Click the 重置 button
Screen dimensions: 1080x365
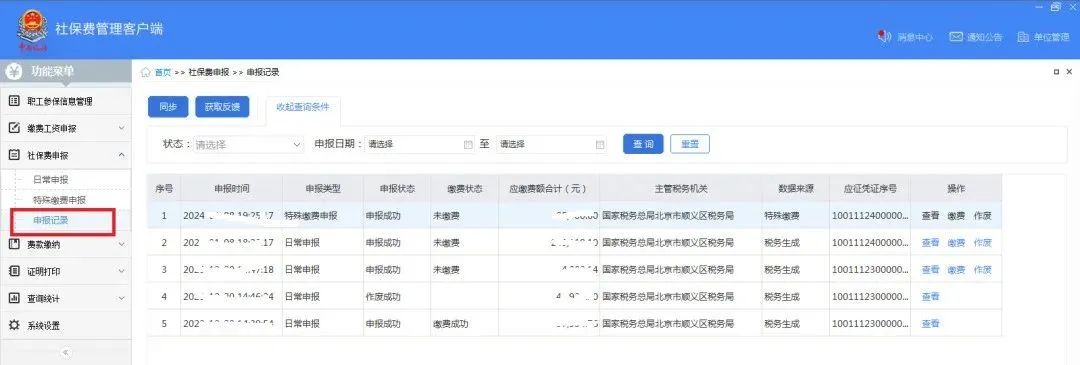pos(689,144)
